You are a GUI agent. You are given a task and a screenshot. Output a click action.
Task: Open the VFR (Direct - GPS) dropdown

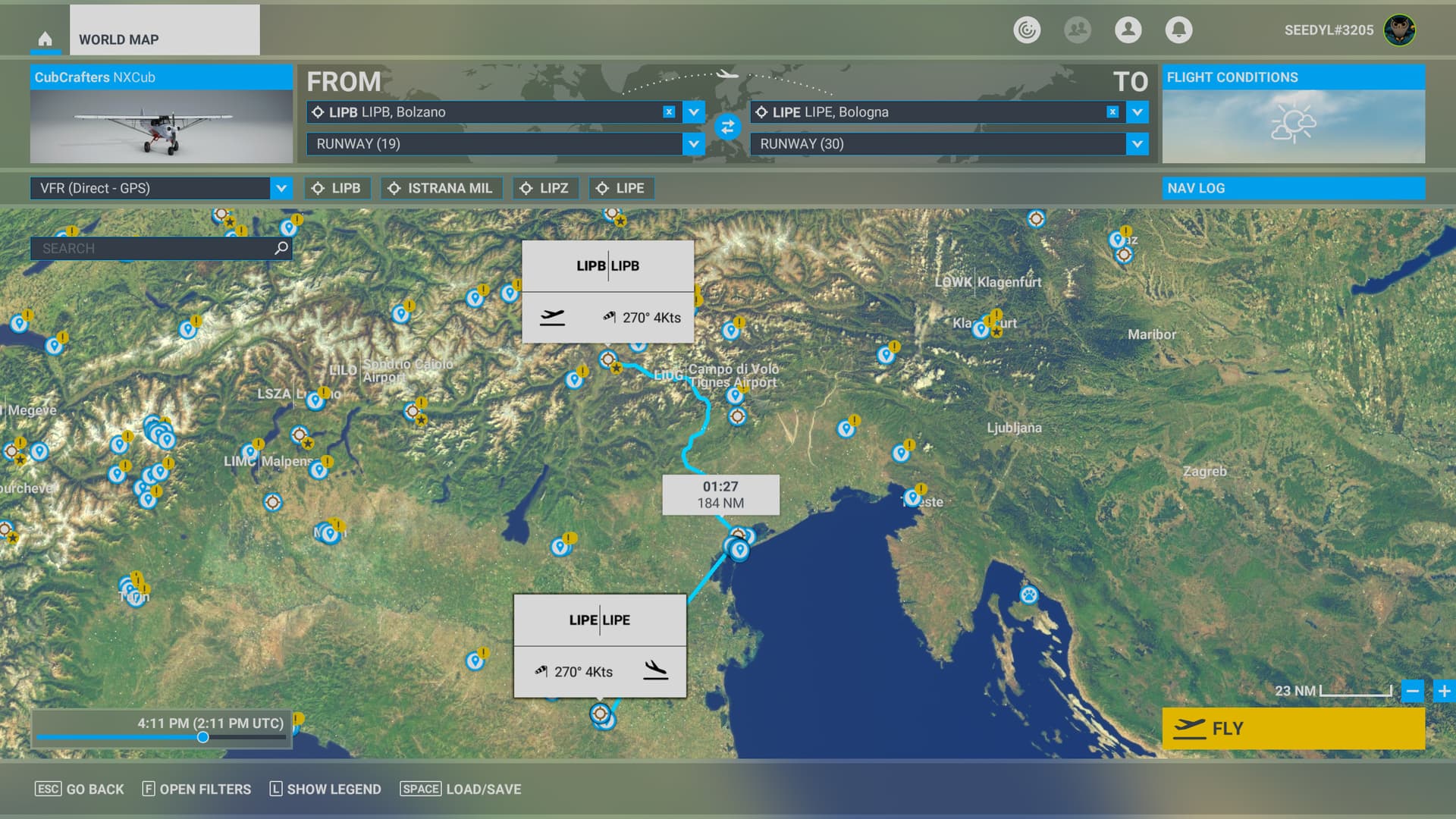tap(281, 188)
